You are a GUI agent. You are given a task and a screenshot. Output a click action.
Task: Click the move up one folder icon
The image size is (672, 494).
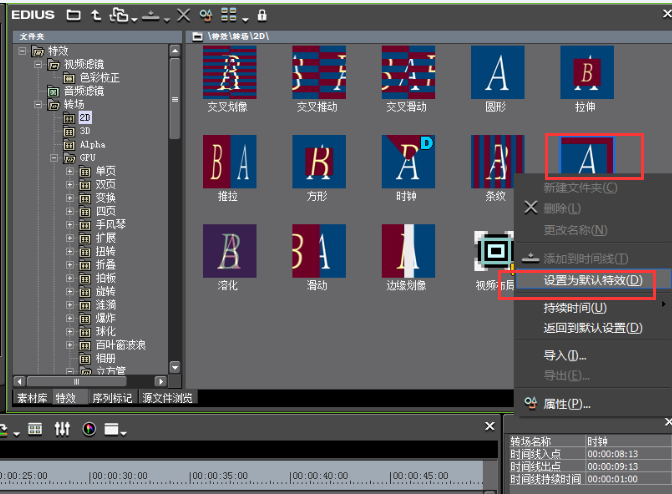point(95,15)
